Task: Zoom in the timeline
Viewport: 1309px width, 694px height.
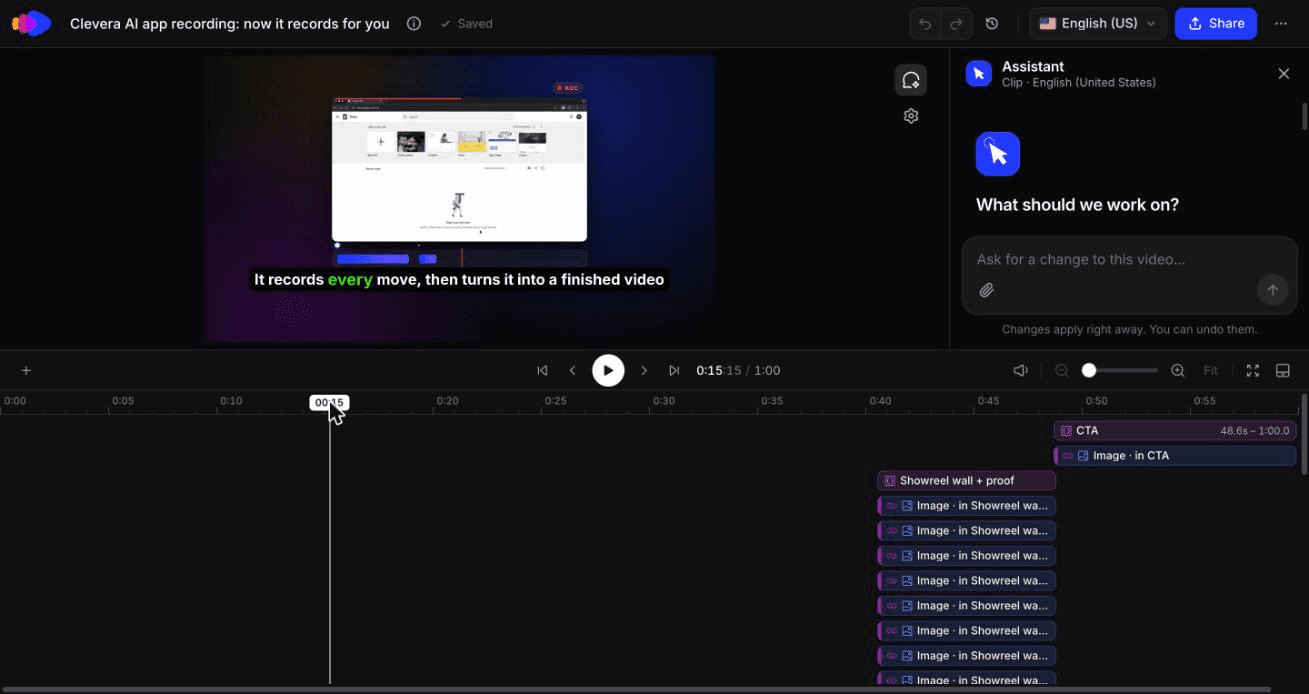Action: point(1178,370)
